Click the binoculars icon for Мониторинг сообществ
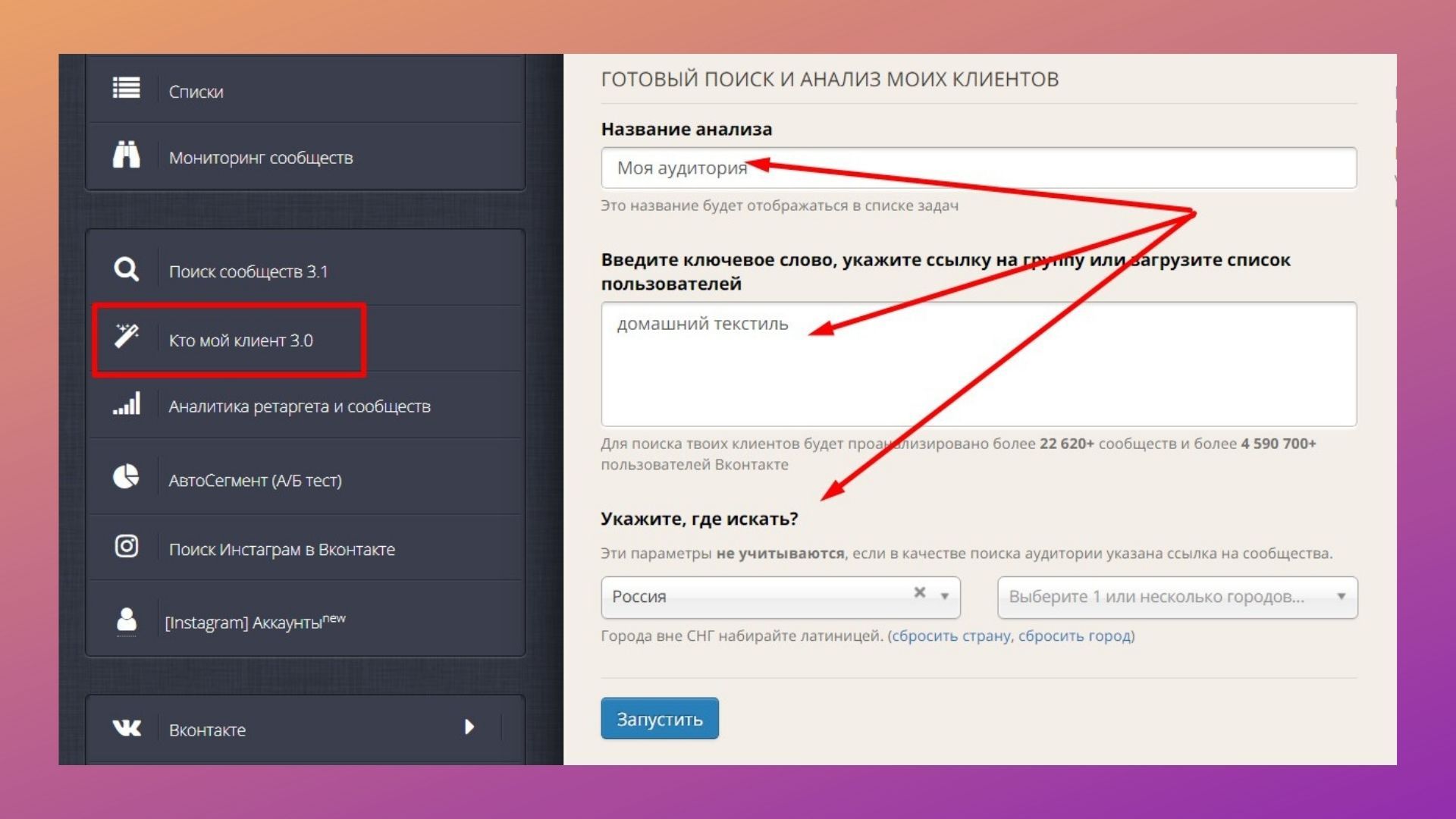 (x=126, y=155)
